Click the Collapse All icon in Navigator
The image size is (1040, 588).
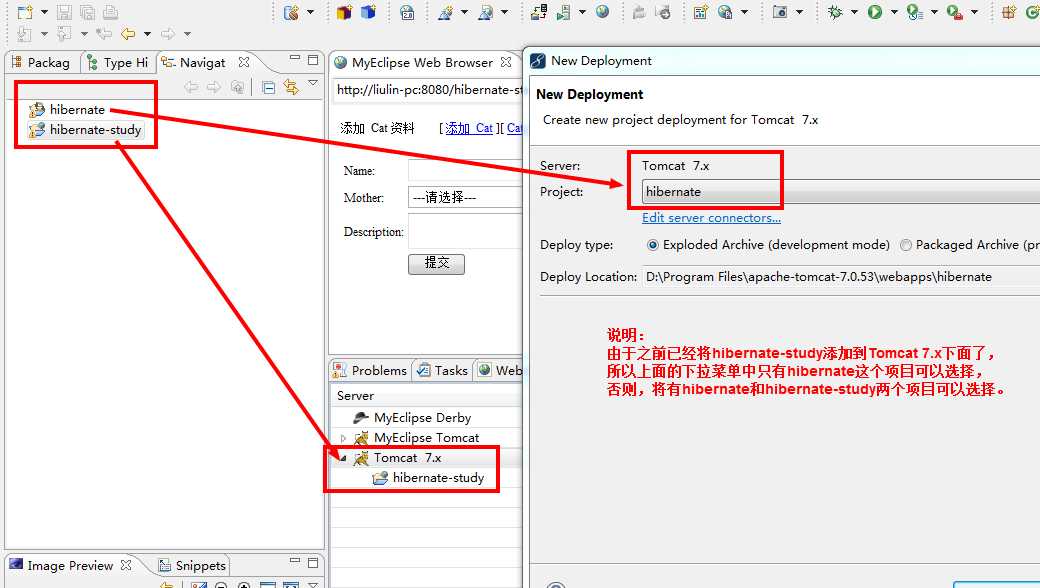tap(269, 88)
